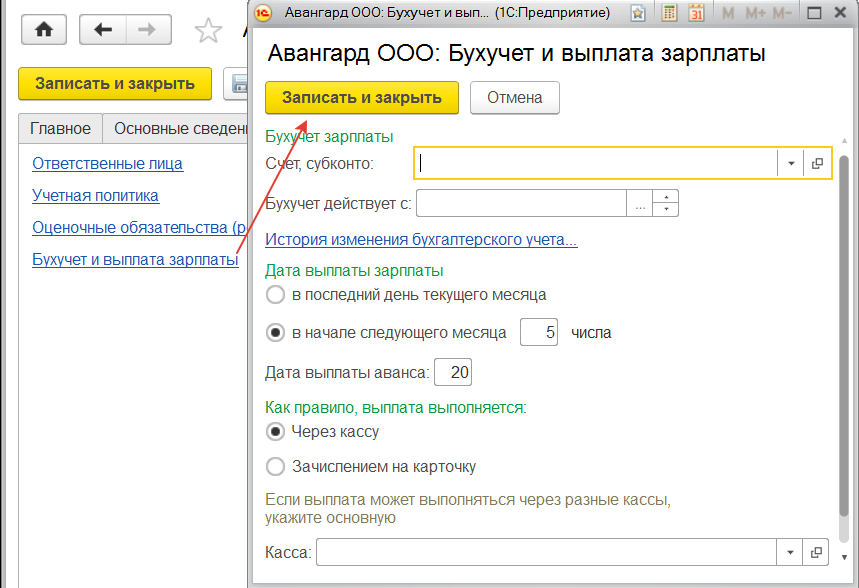The height and width of the screenshot is (588, 859).
Task: Click the Дата выплаты аванса field
Action: [x=453, y=373]
